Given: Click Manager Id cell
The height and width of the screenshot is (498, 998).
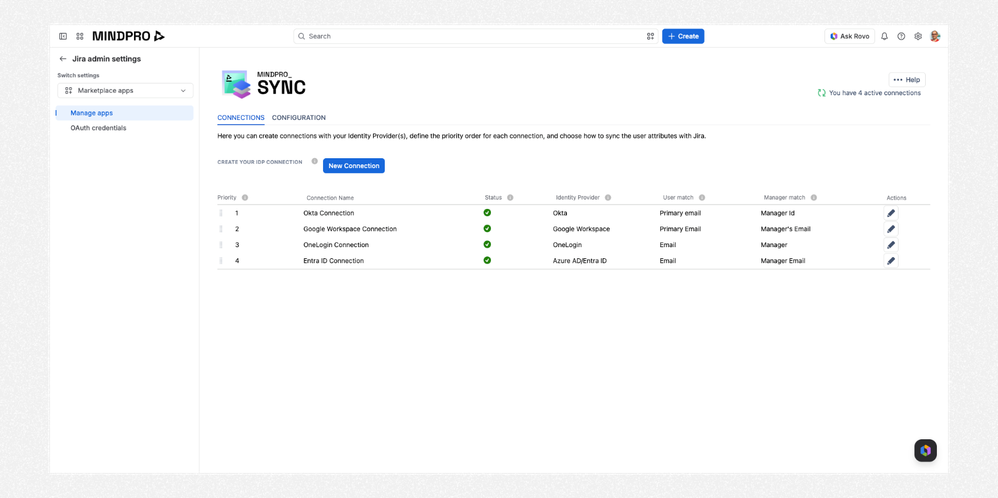Looking at the screenshot, I should [x=778, y=213].
